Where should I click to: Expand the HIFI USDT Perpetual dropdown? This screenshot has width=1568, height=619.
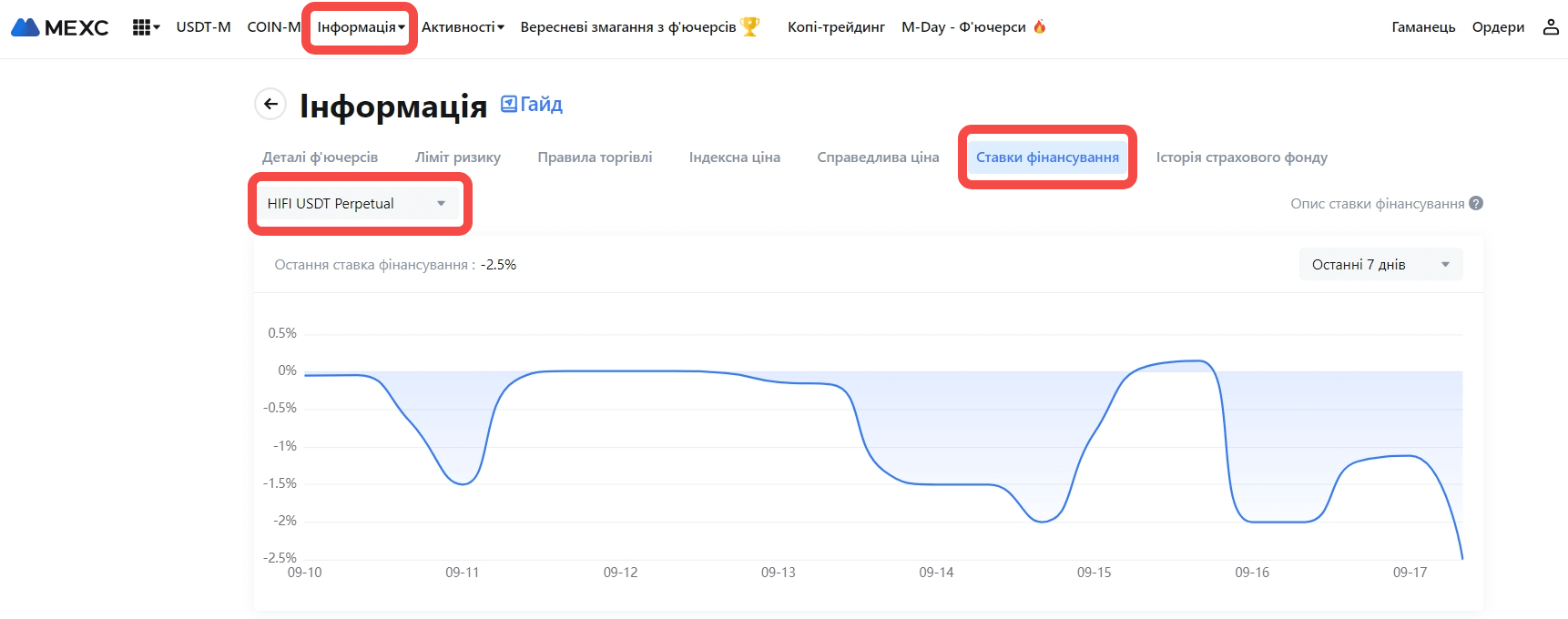(357, 204)
